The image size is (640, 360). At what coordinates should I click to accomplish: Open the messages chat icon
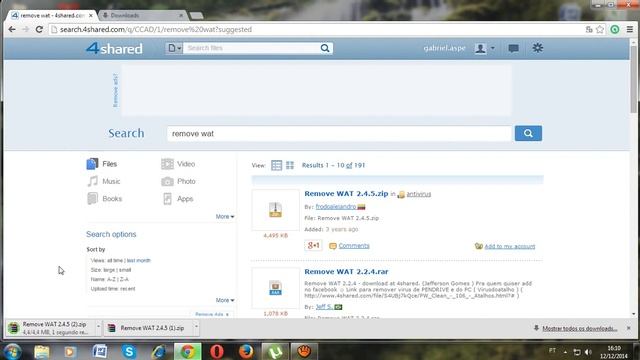[513, 49]
